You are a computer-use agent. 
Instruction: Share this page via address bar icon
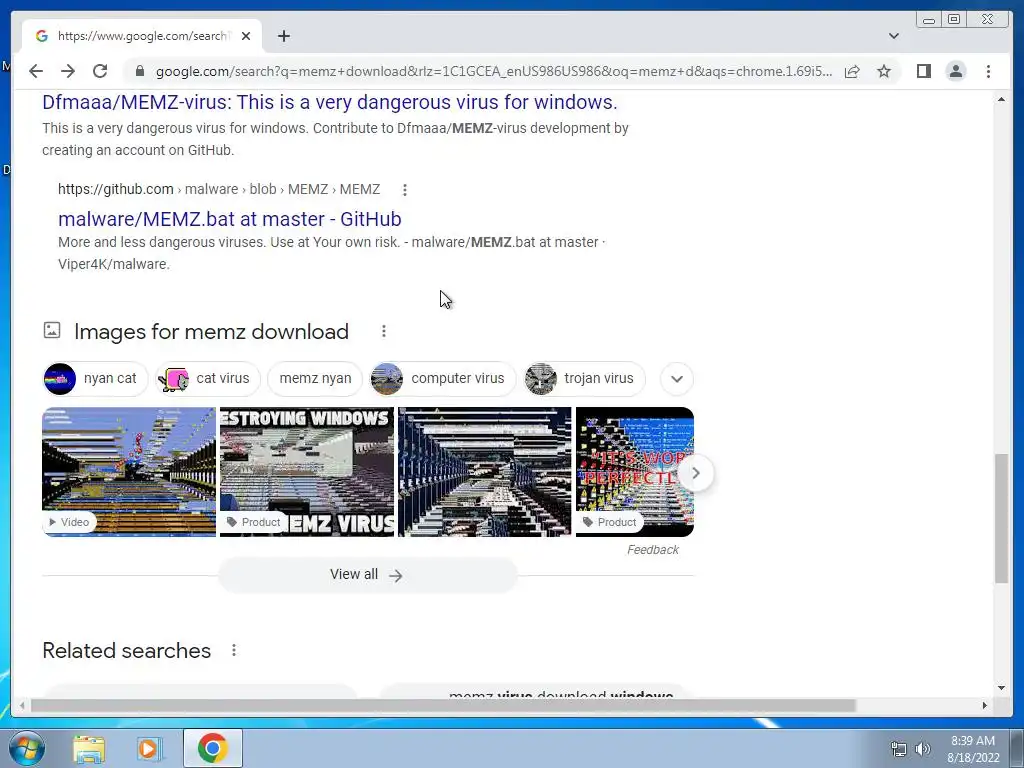(852, 71)
